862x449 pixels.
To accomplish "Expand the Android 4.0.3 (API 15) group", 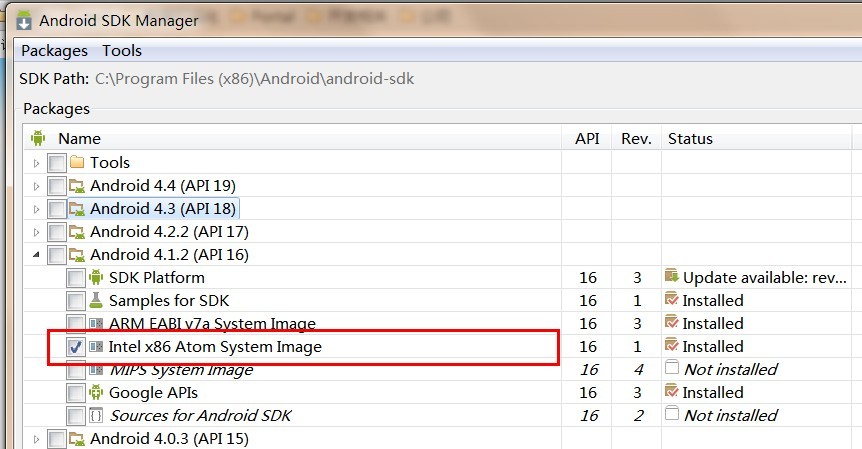I will (36, 439).
